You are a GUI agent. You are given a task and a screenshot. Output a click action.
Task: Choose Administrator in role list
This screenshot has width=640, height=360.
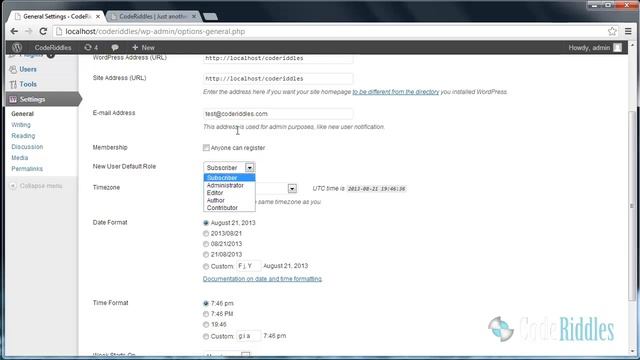coord(229,185)
